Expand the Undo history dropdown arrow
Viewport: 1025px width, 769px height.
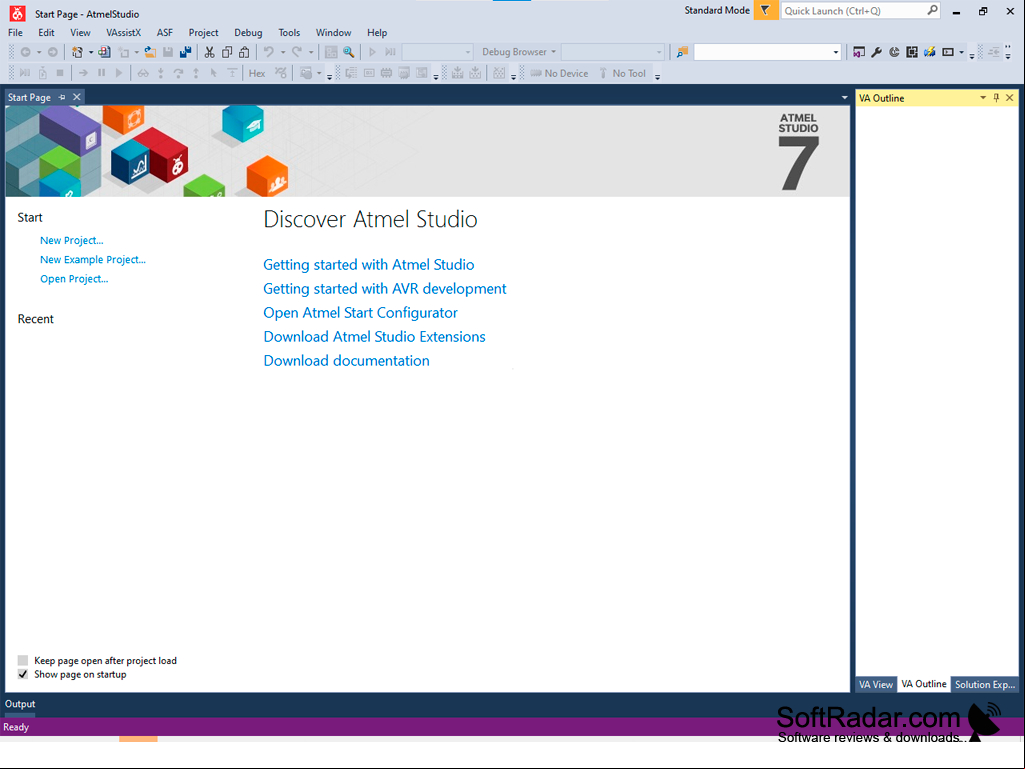point(282,52)
